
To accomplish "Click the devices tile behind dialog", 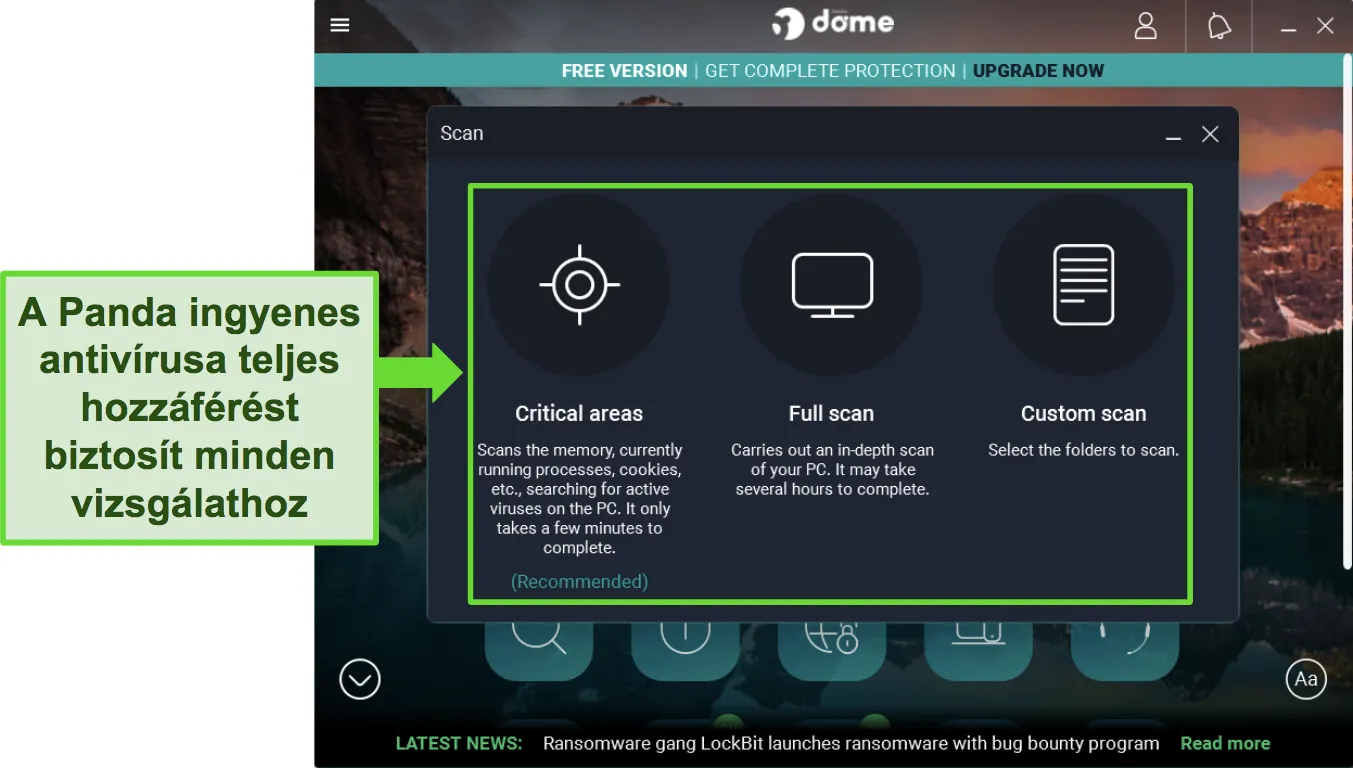I will pos(978,650).
